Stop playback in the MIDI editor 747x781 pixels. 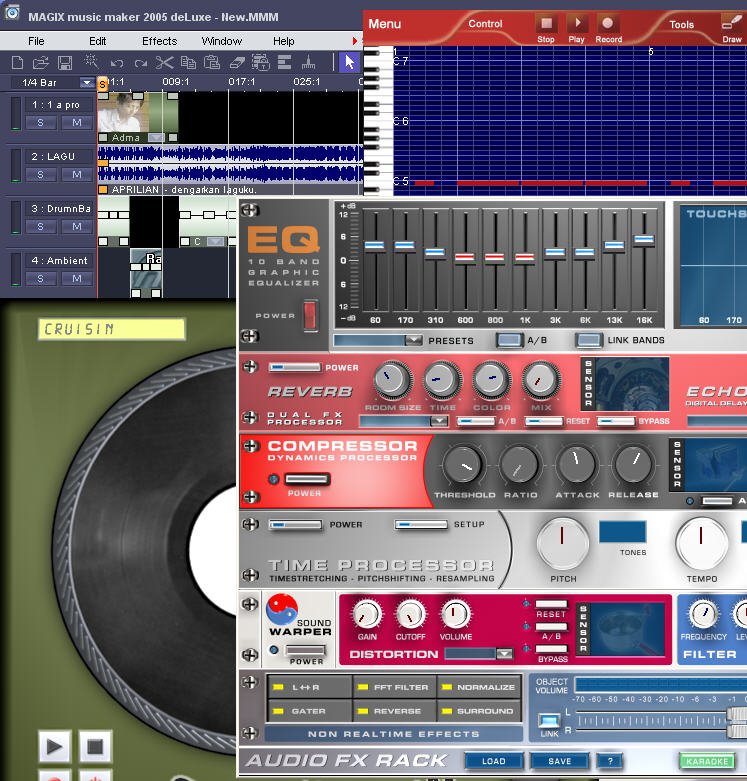(x=546, y=23)
